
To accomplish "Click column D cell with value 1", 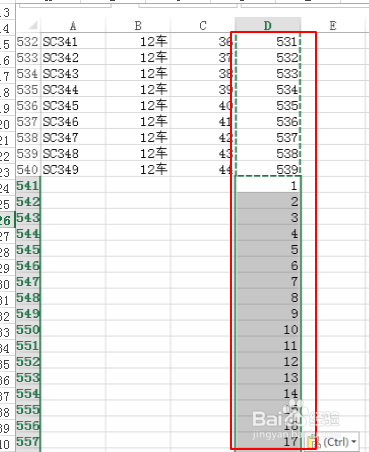I will tap(268, 185).
